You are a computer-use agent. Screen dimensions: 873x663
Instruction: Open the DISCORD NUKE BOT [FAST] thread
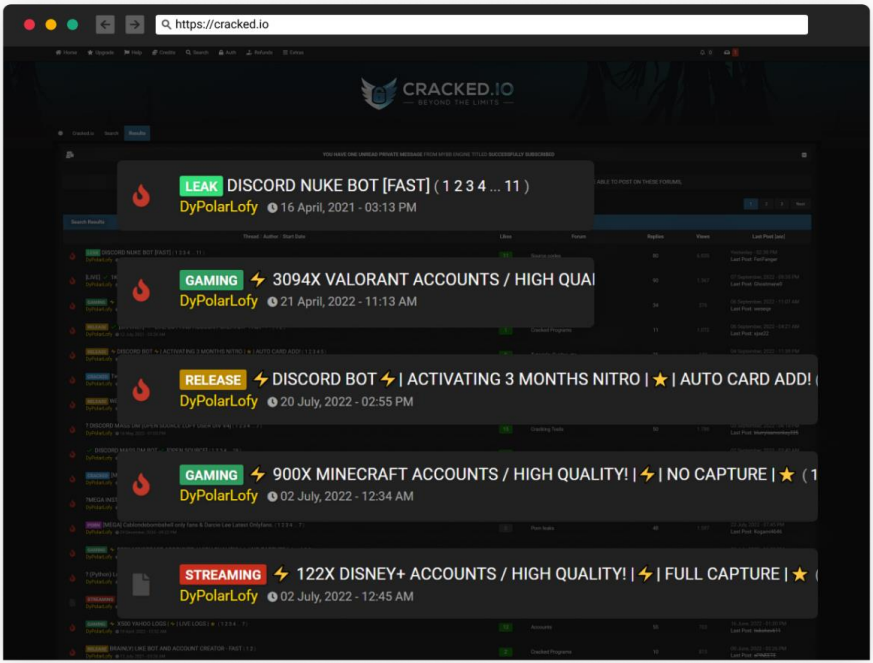(x=328, y=185)
